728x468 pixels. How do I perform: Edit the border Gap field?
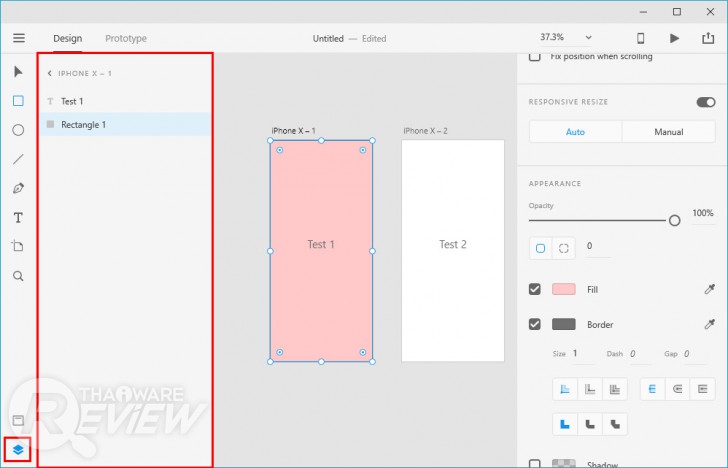coord(694,354)
